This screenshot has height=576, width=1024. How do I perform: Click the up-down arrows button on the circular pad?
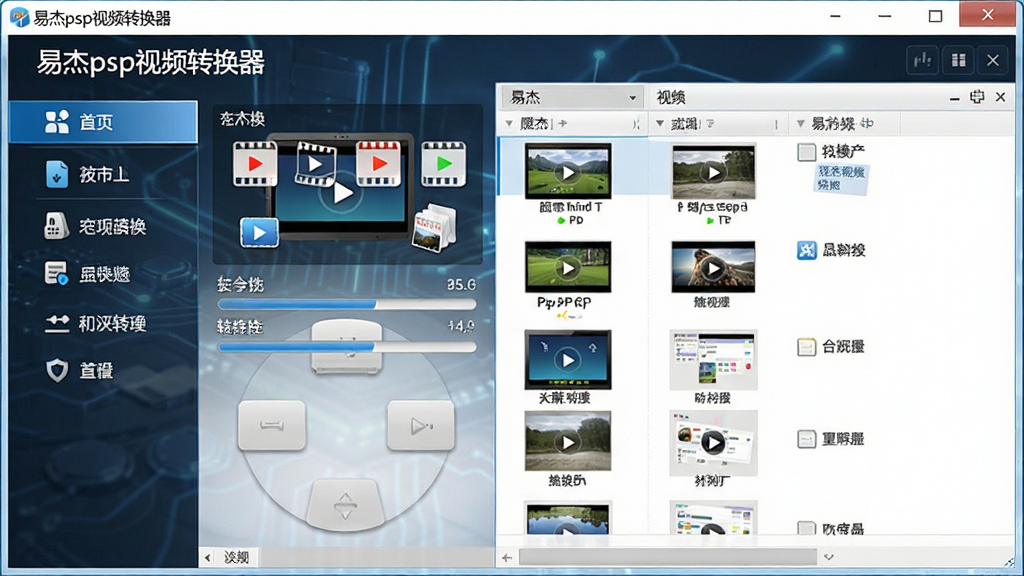click(345, 504)
